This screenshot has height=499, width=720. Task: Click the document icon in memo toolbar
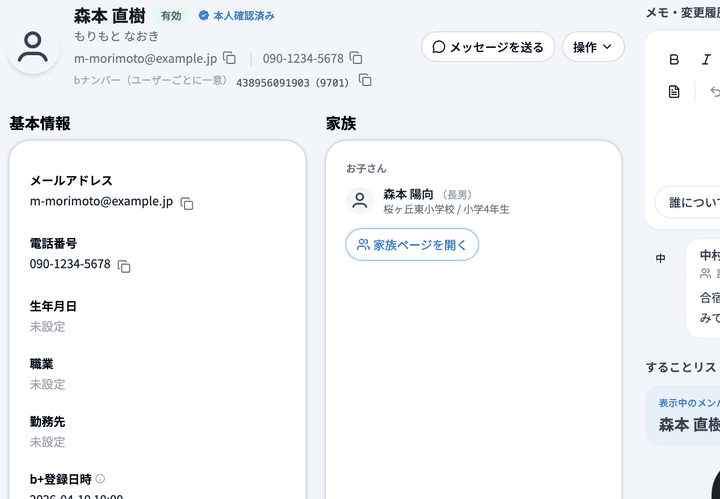pyautogui.click(x=674, y=92)
